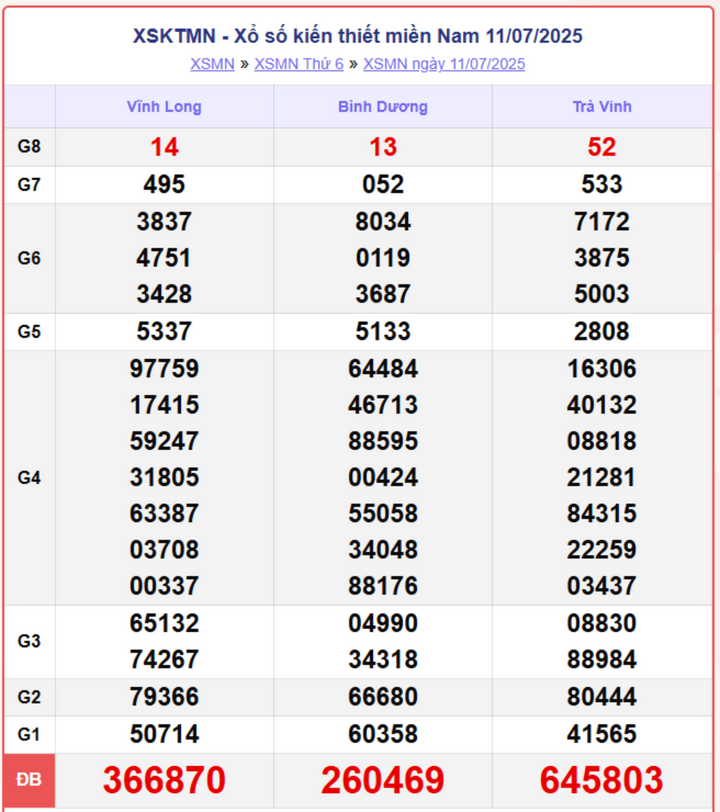This screenshot has width=720, height=812.
Task: Click the page title XSKTMN heading
Action: [357, 36]
